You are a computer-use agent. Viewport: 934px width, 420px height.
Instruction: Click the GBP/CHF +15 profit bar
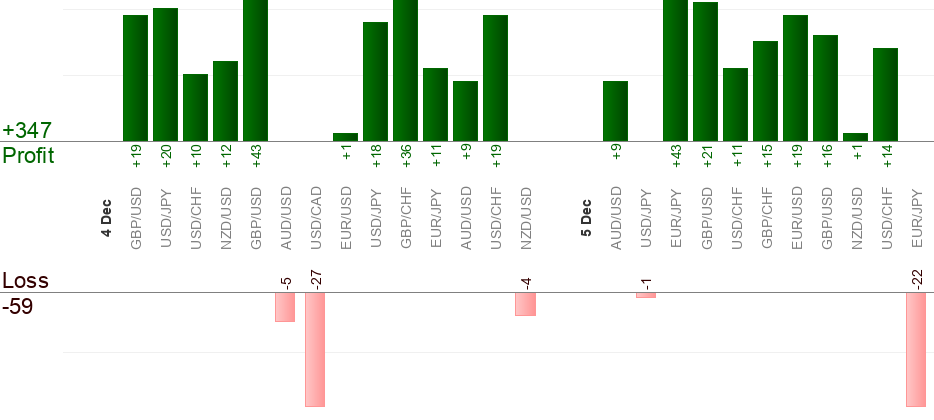(765, 91)
